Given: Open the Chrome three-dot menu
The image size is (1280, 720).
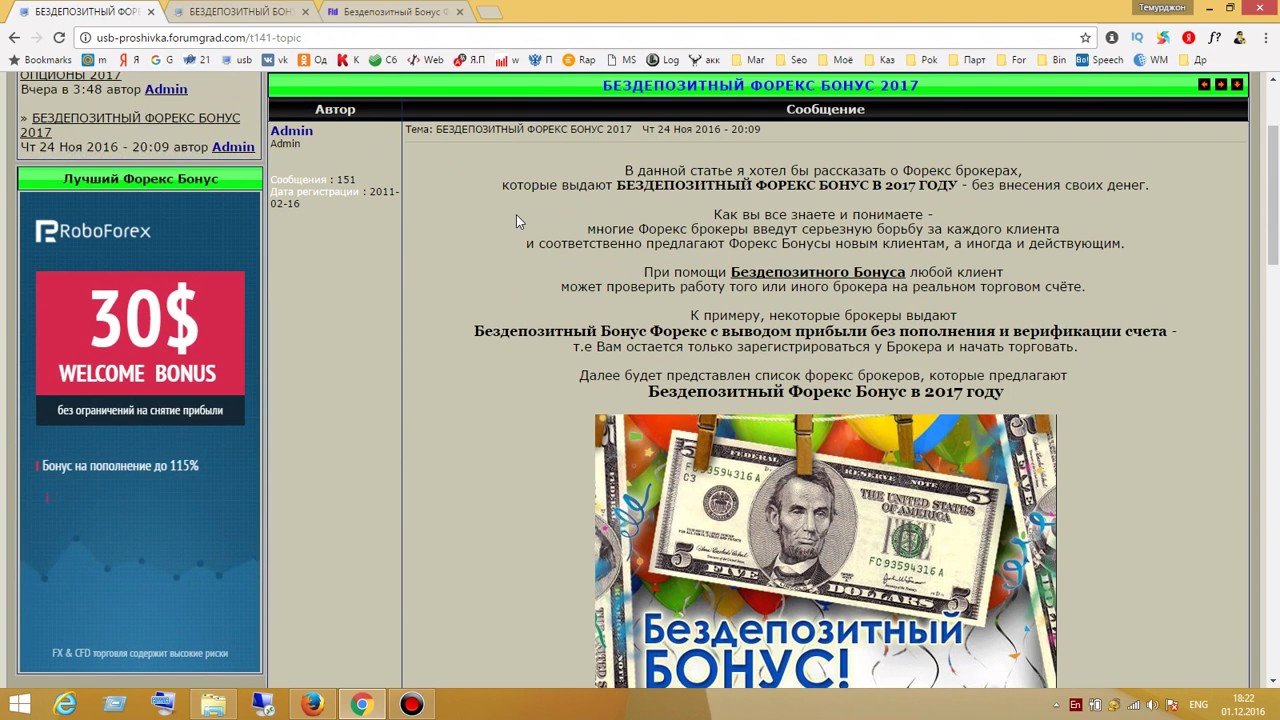Looking at the screenshot, I should [1265, 38].
